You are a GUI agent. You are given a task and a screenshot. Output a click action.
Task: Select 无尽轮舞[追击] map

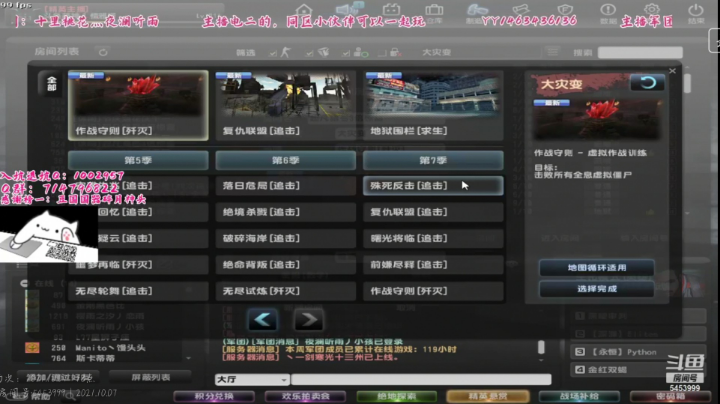(x=138, y=291)
